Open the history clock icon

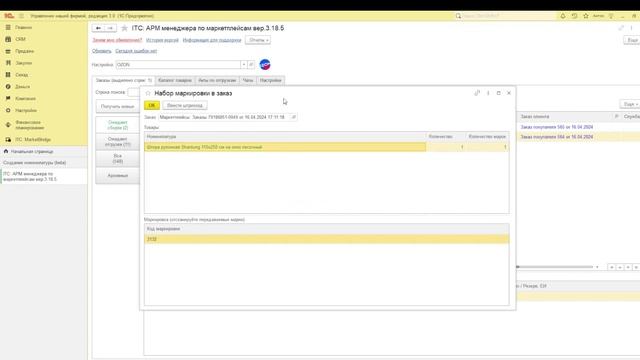coord(574,16)
